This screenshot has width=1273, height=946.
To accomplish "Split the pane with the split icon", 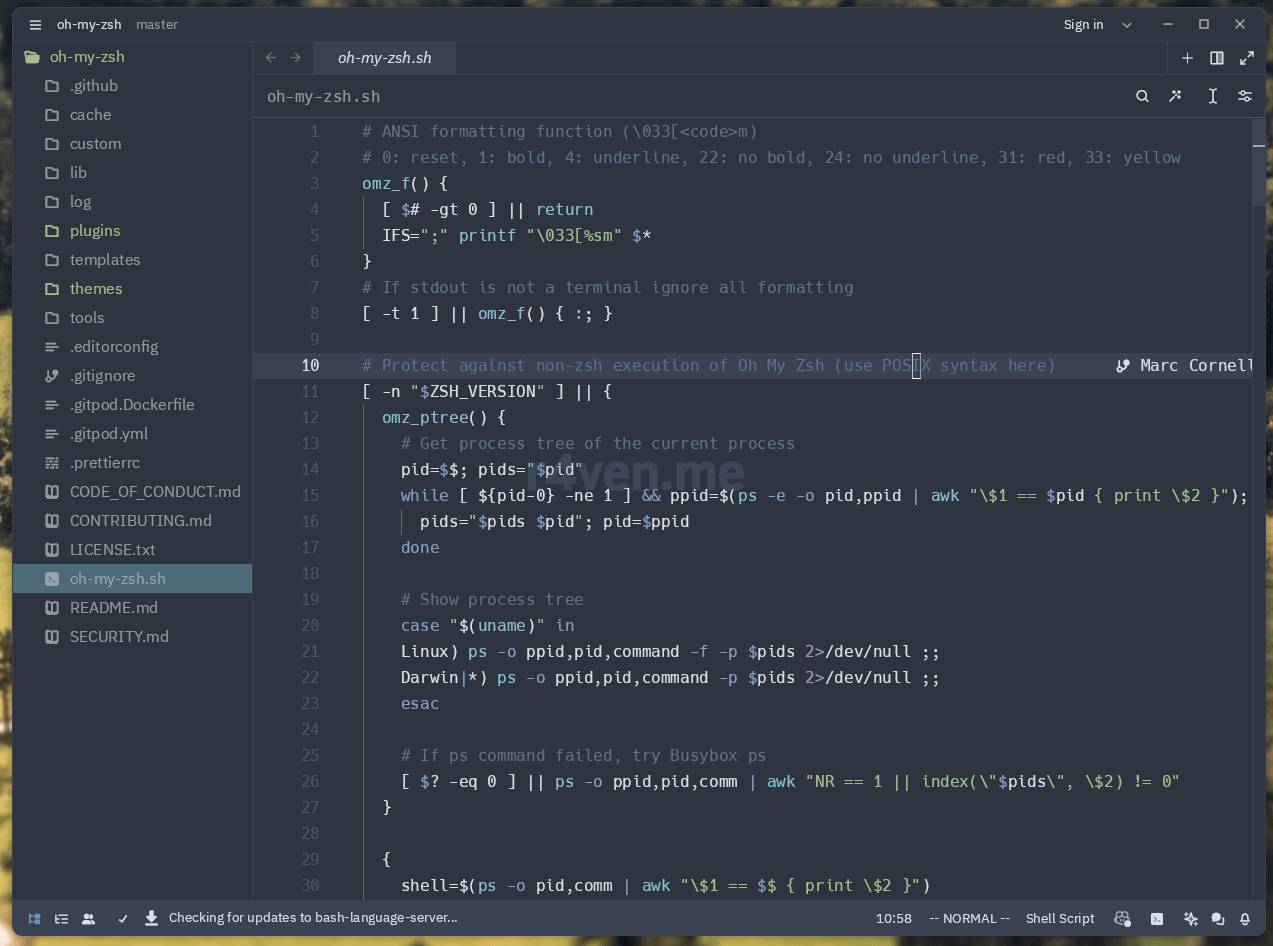I will click(x=1217, y=58).
